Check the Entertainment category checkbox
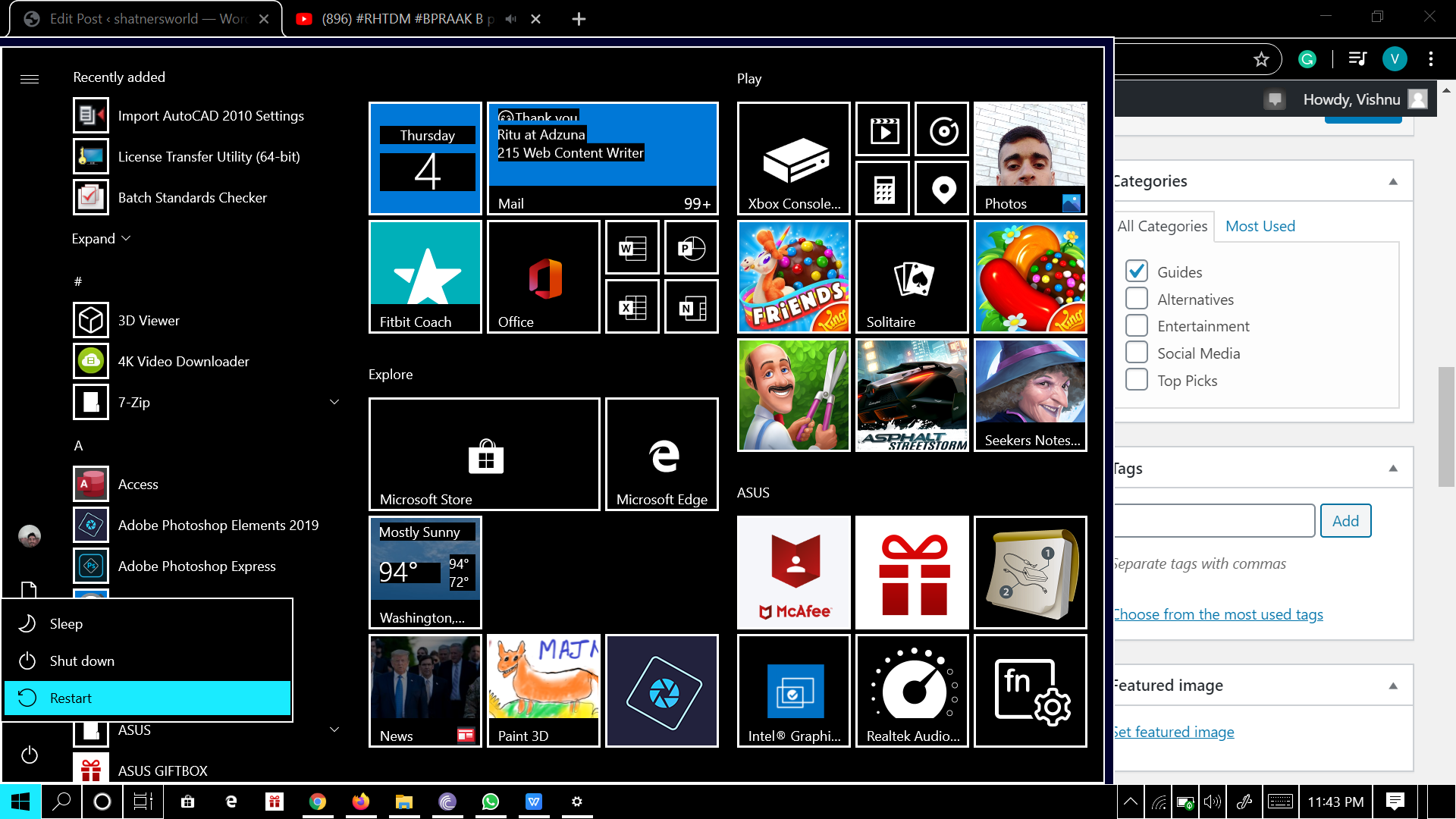 (x=1136, y=326)
